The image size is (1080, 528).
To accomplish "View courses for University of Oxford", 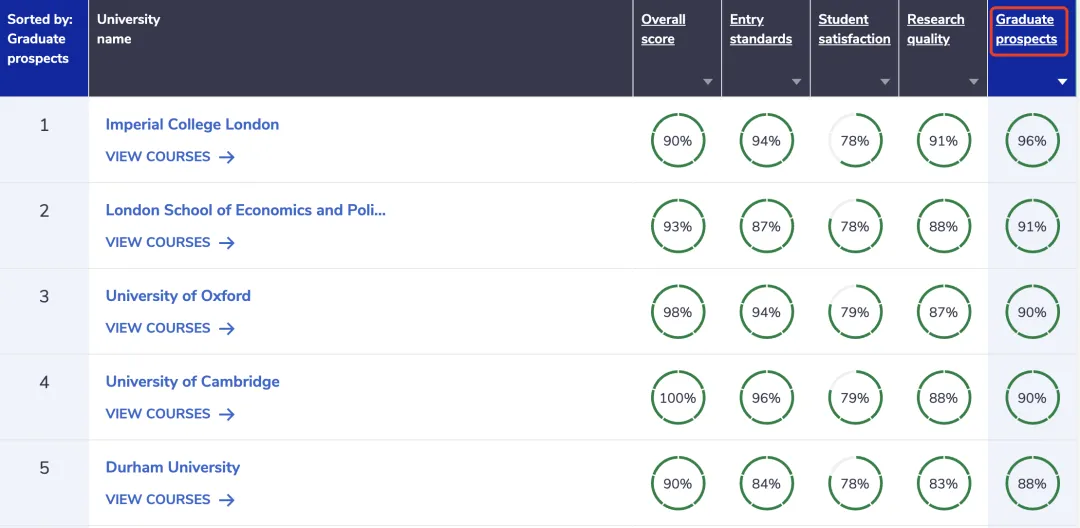I will coord(158,328).
